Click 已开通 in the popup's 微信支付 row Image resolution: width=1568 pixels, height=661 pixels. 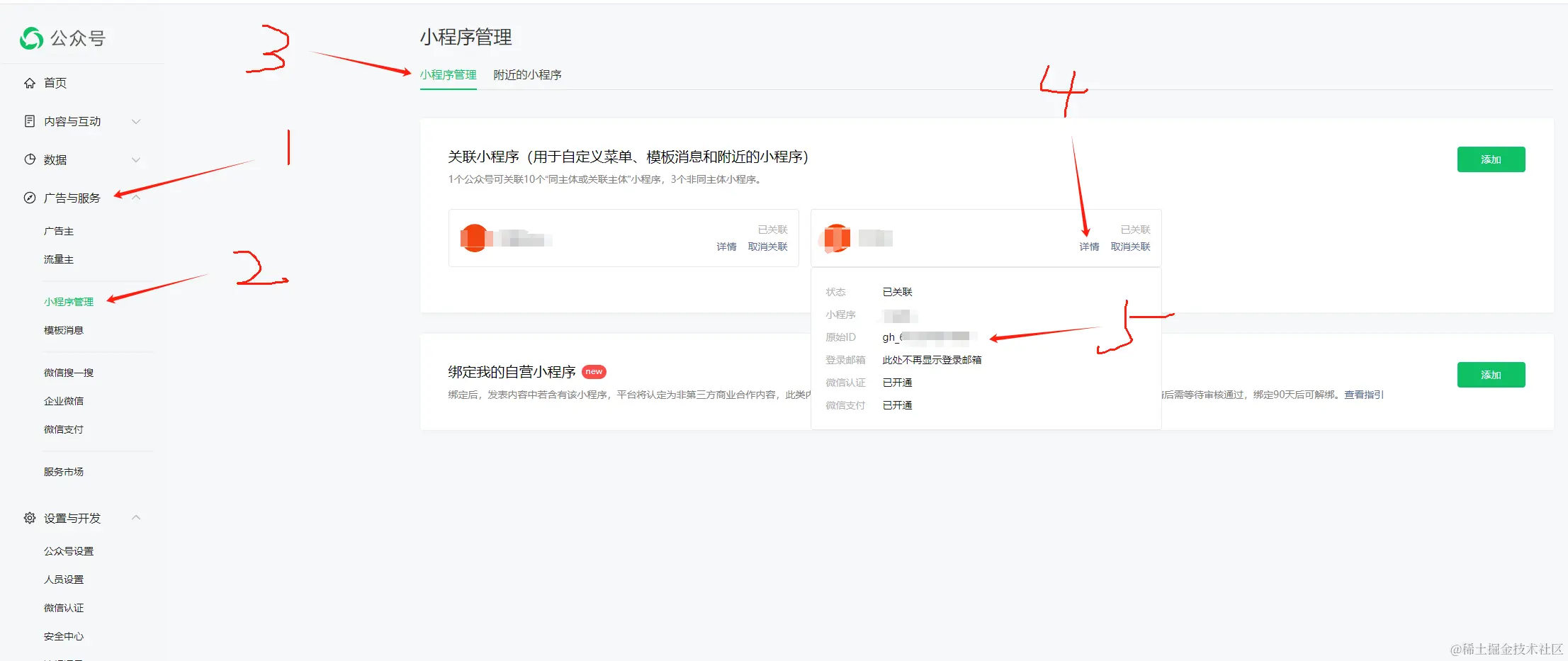tap(897, 405)
